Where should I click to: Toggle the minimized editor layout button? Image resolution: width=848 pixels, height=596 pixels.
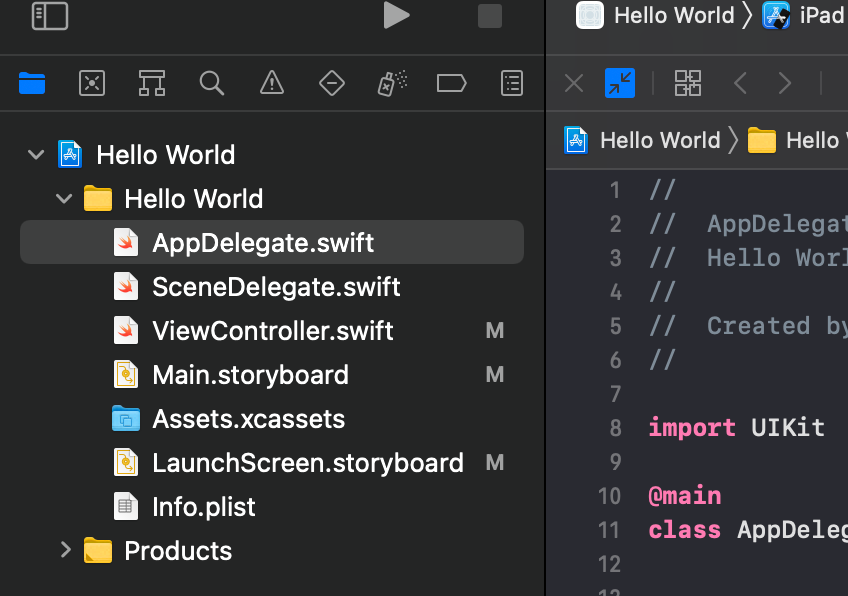click(619, 83)
